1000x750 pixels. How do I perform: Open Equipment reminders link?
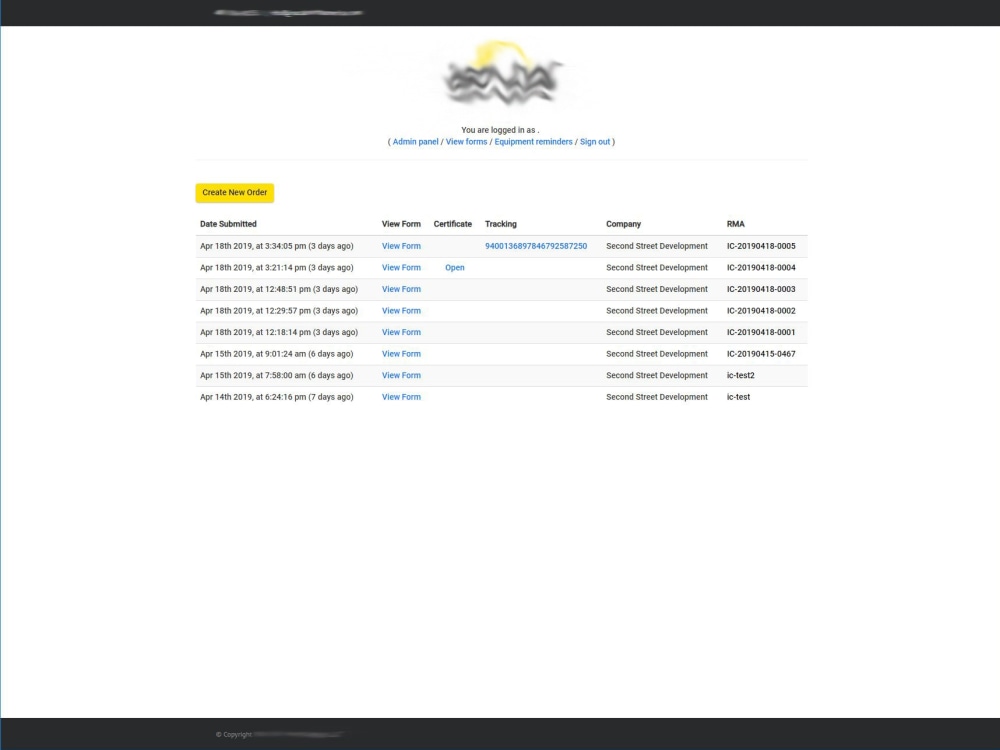pyautogui.click(x=533, y=142)
